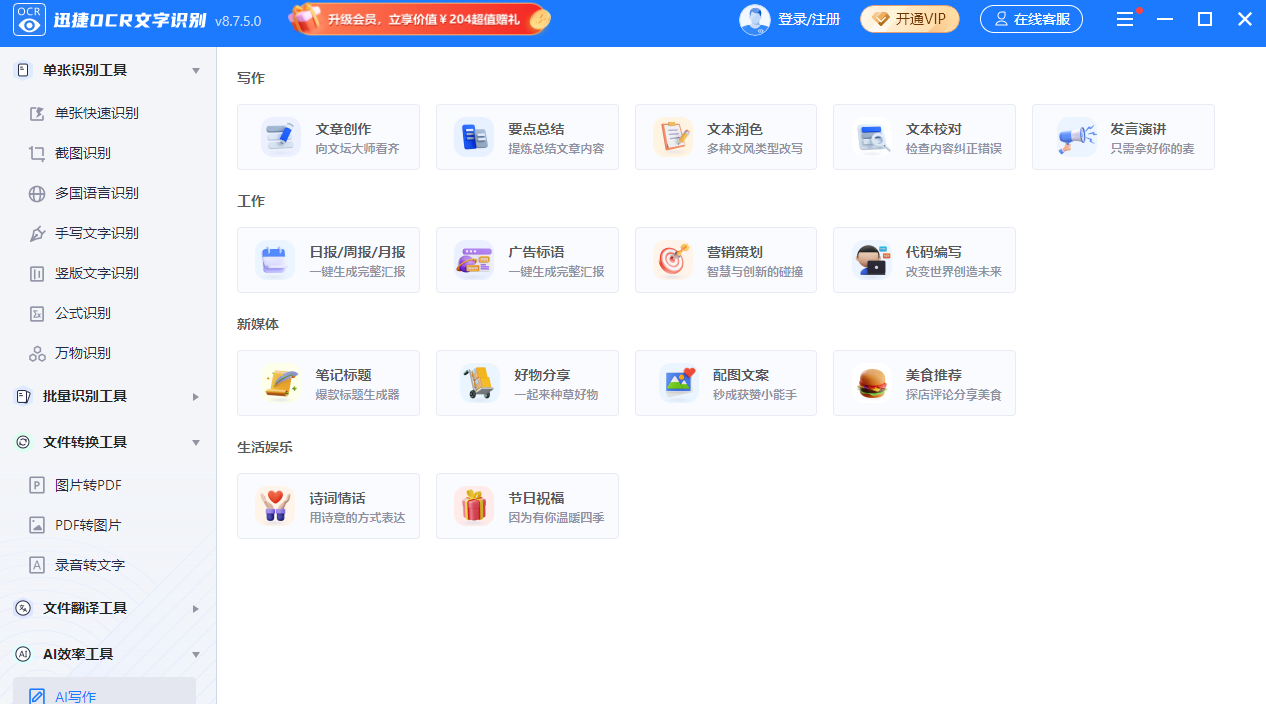
Task: Click the 升级会员 promotion banner
Action: [419, 18]
